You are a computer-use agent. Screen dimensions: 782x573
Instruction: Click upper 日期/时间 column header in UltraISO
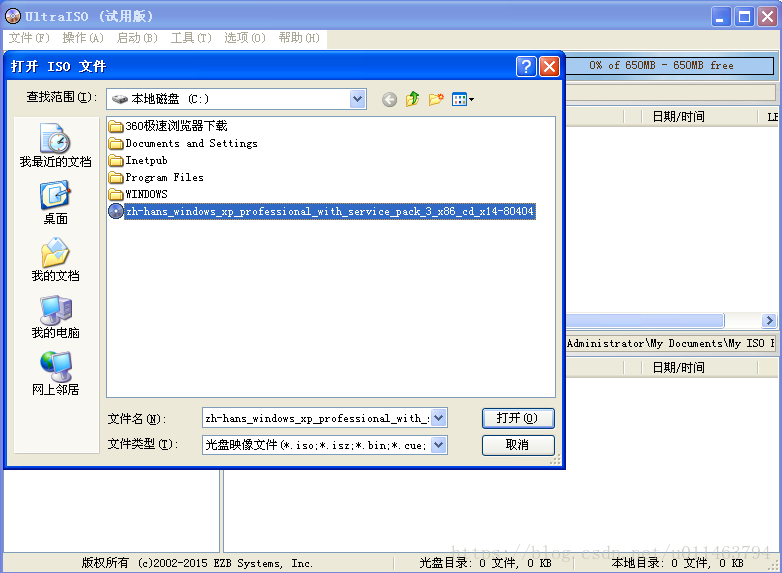678,117
